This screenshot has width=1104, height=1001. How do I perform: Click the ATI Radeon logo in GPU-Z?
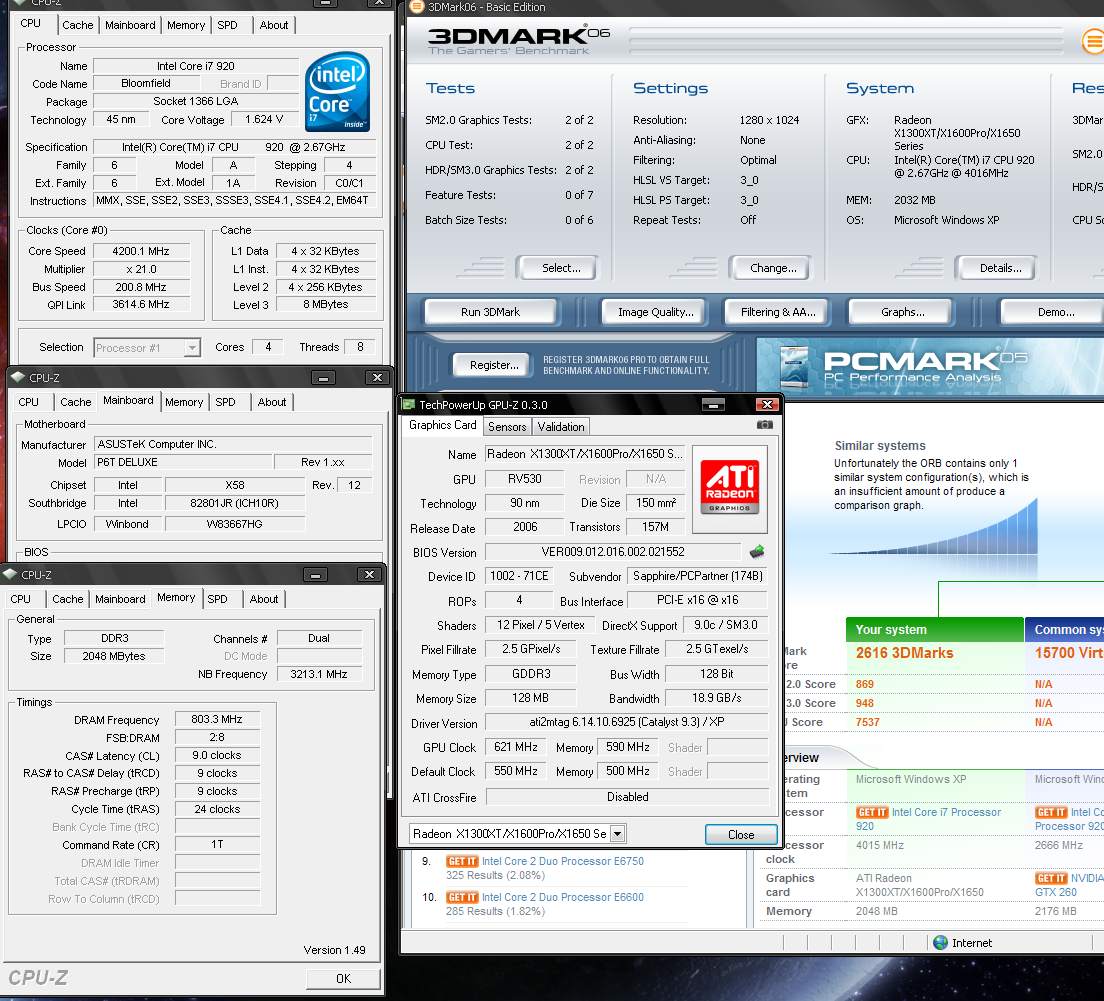tap(729, 488)
